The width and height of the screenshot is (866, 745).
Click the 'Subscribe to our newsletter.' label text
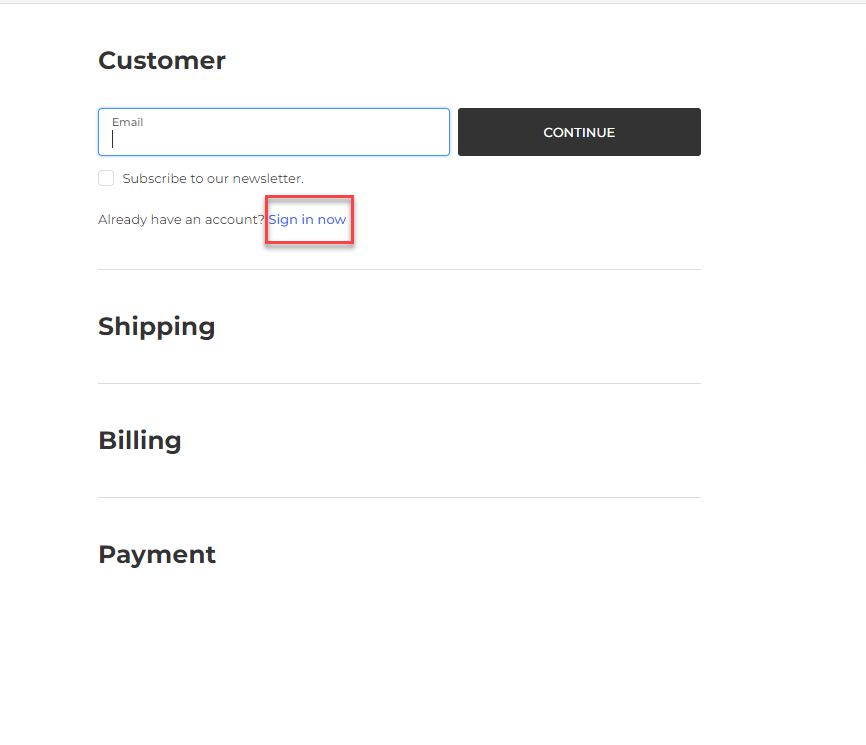click(213, 179)
